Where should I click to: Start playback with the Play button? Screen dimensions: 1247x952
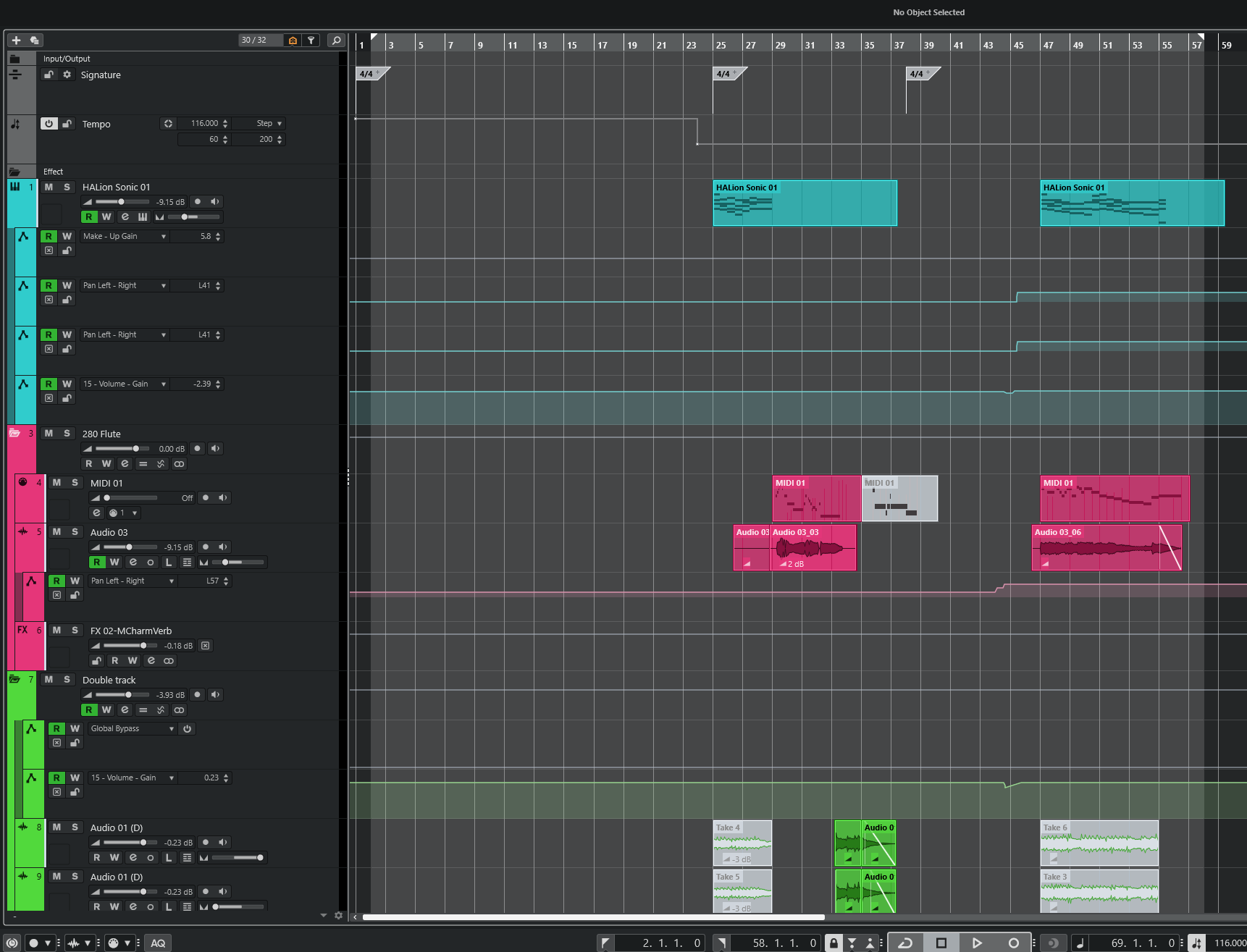pos(977,943)
